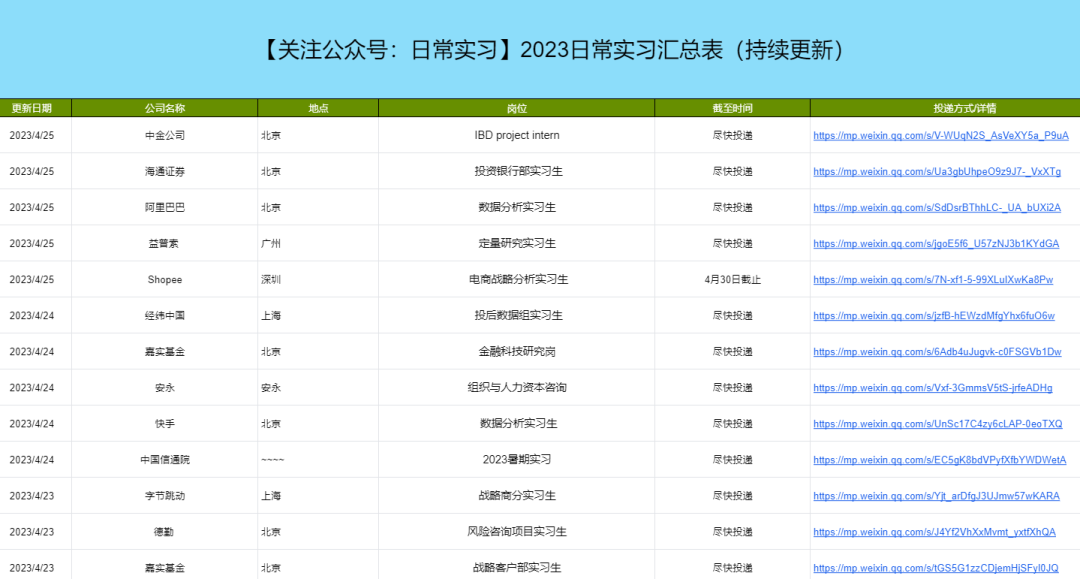Select the 中金公司 company cell

[165, 136]
